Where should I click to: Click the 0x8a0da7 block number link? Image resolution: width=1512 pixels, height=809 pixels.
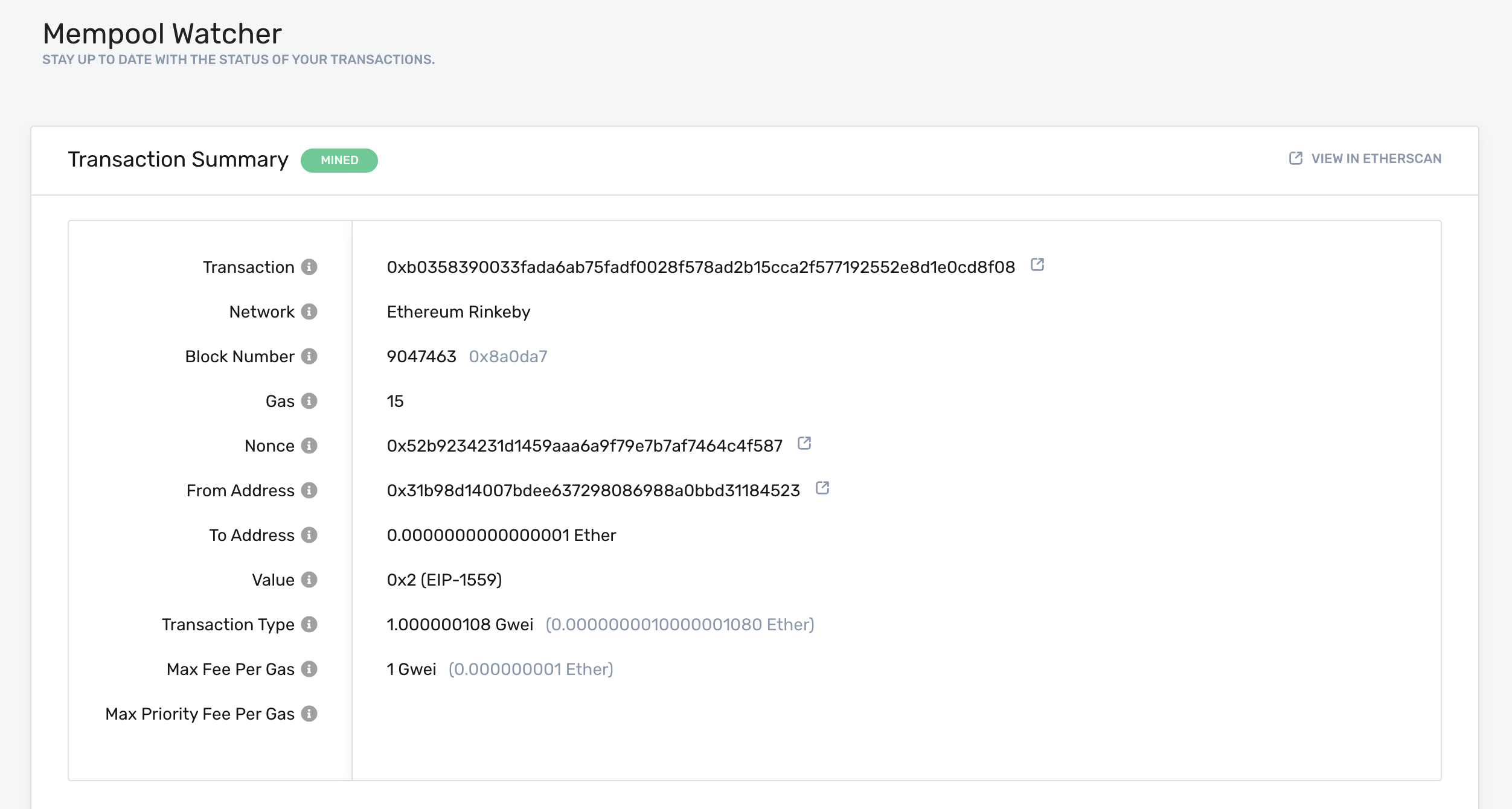[508, 356]
